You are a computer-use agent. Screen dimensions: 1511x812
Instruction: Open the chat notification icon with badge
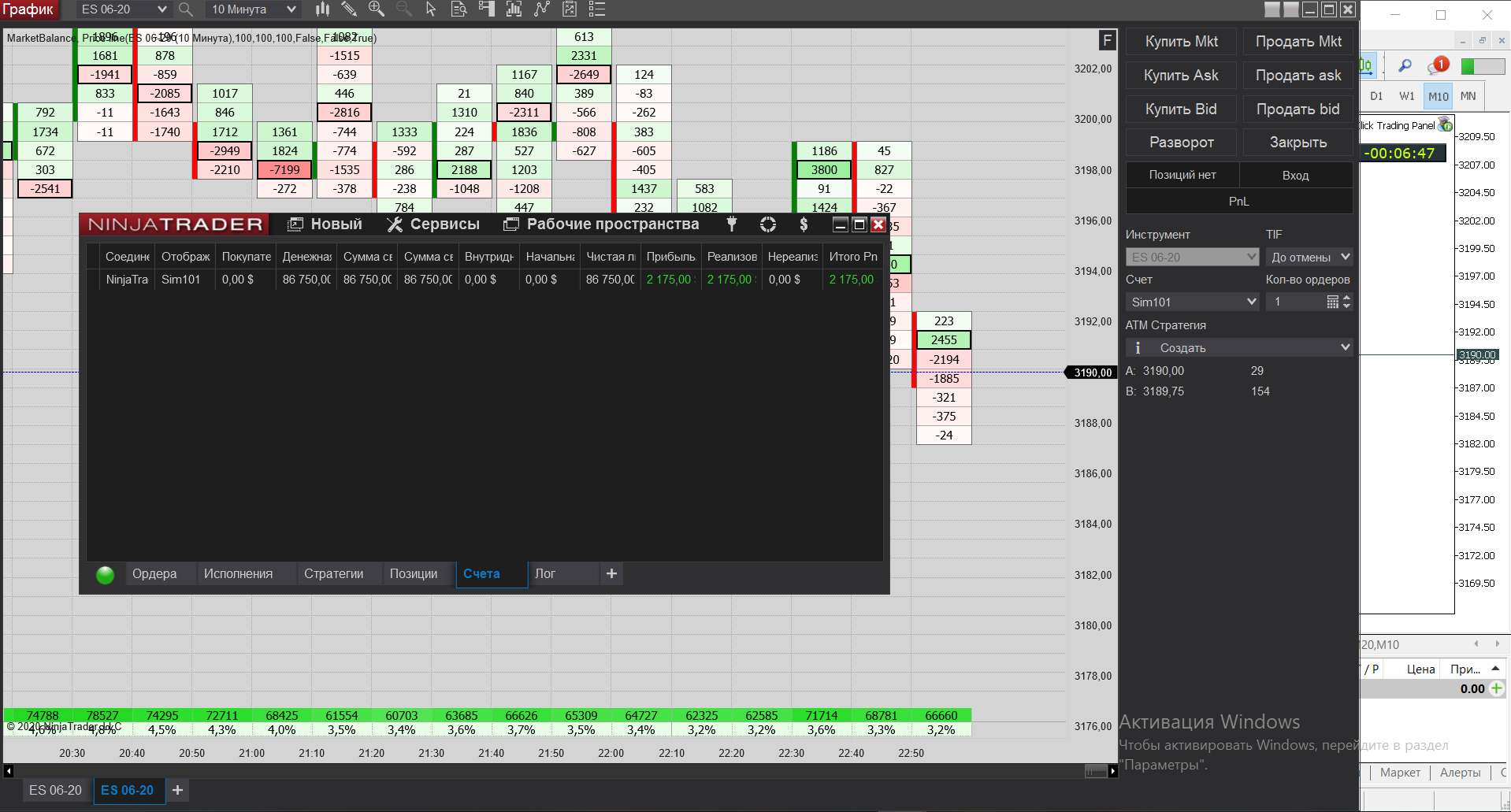[x=1438, y=66]
